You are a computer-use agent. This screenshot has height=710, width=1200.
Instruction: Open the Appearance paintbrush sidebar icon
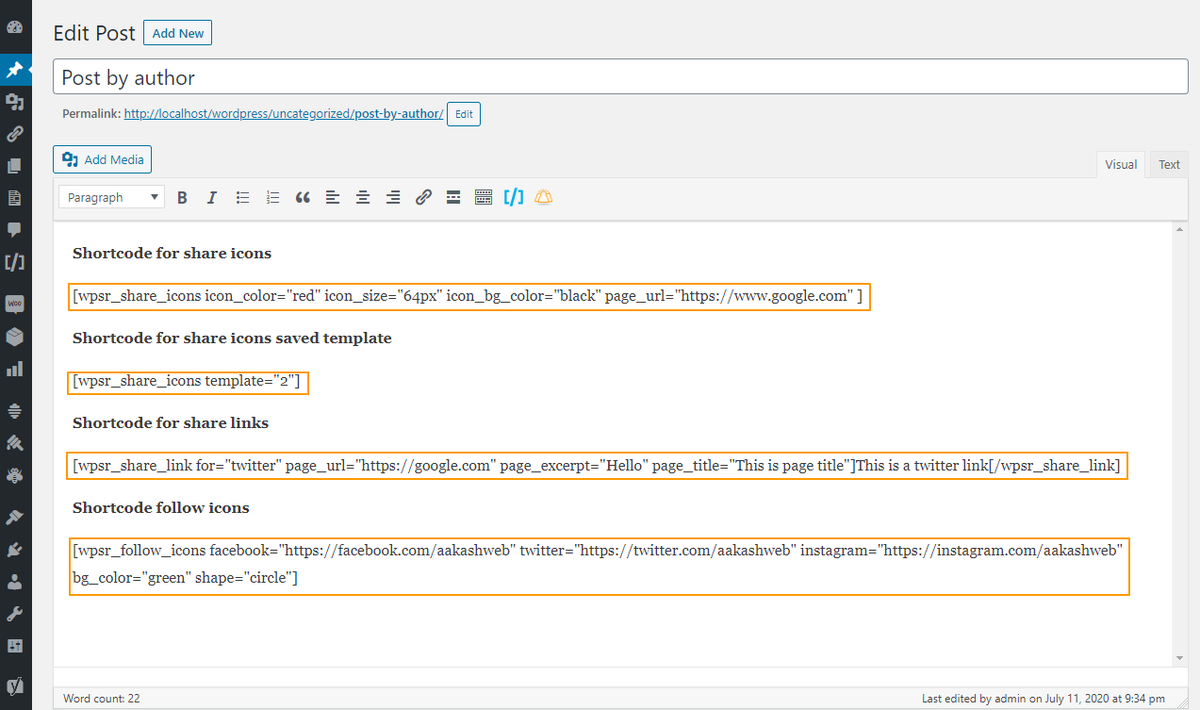[15, 516]
